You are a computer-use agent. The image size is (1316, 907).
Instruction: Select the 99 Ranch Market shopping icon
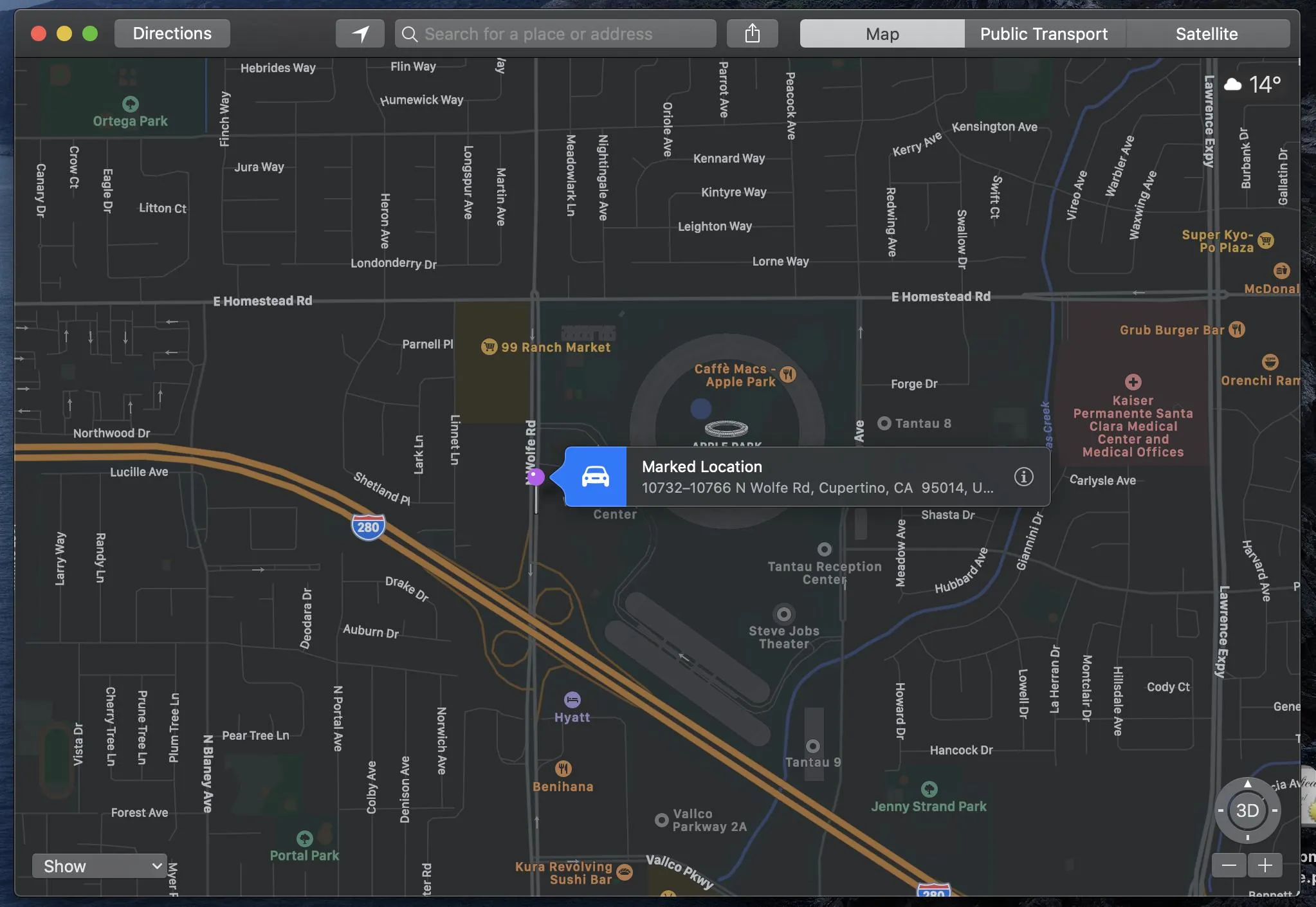pyautogui.click(x=489, y=347)
